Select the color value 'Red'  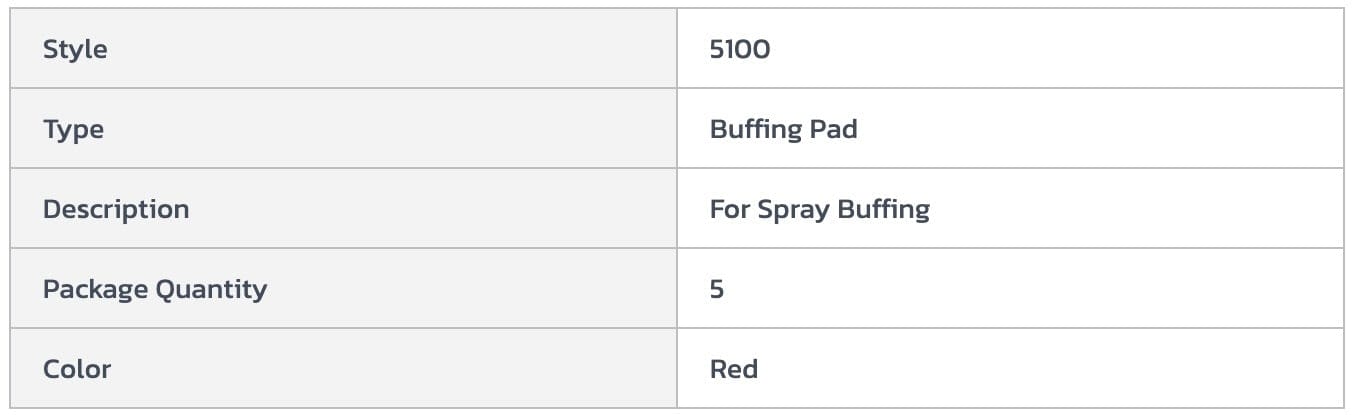pos(733,369)
